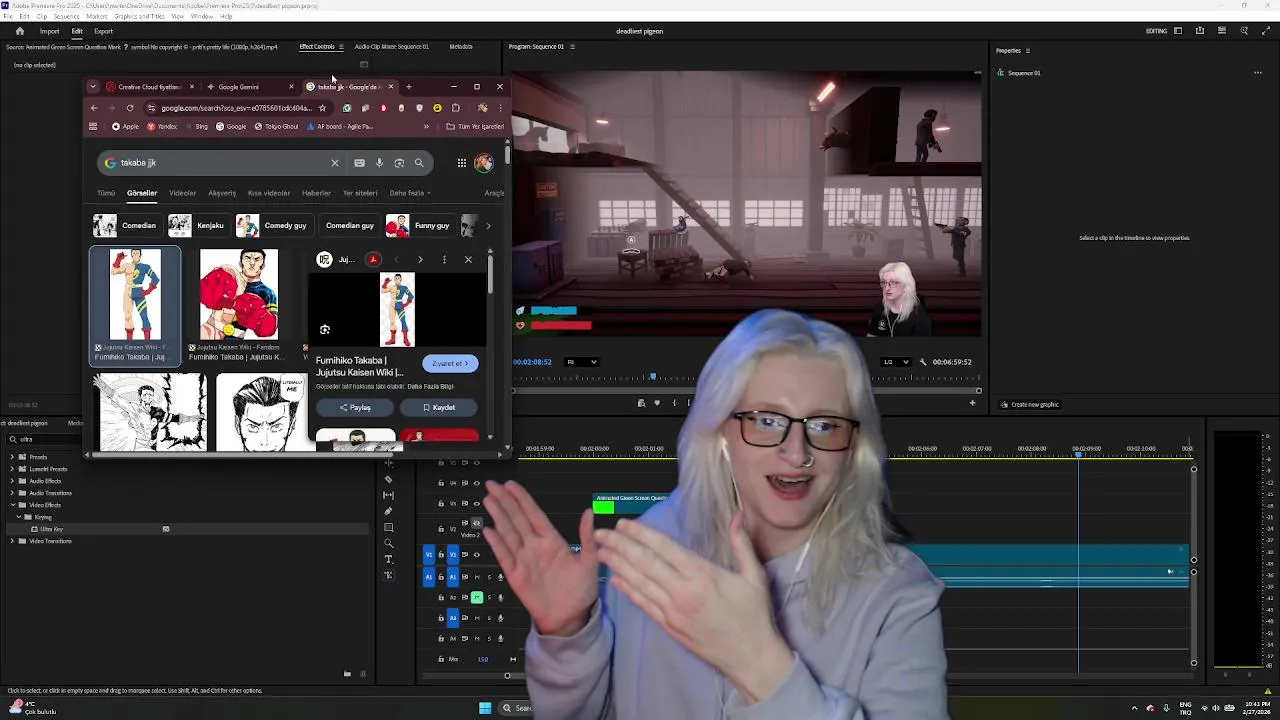Open Windows Start menu
This screenshot has width=1280, height=720.
[x=485, y=708]
